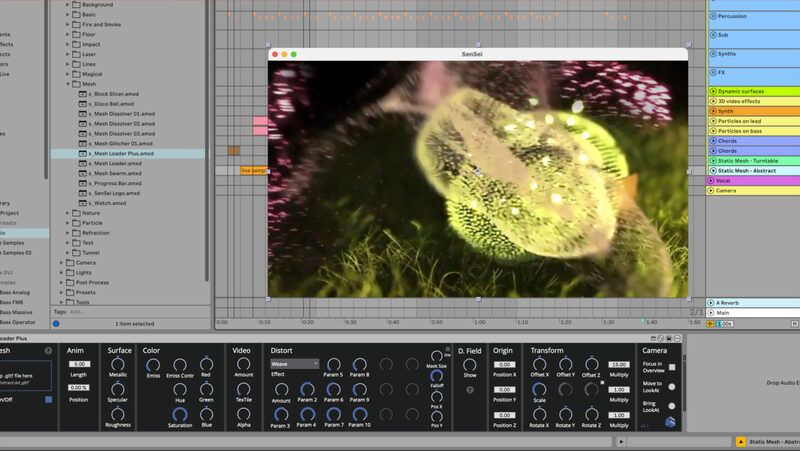Viewport: 800px width, 451px height.
Task: Turn the Metallic knob in Surface section
Action: 119,364
